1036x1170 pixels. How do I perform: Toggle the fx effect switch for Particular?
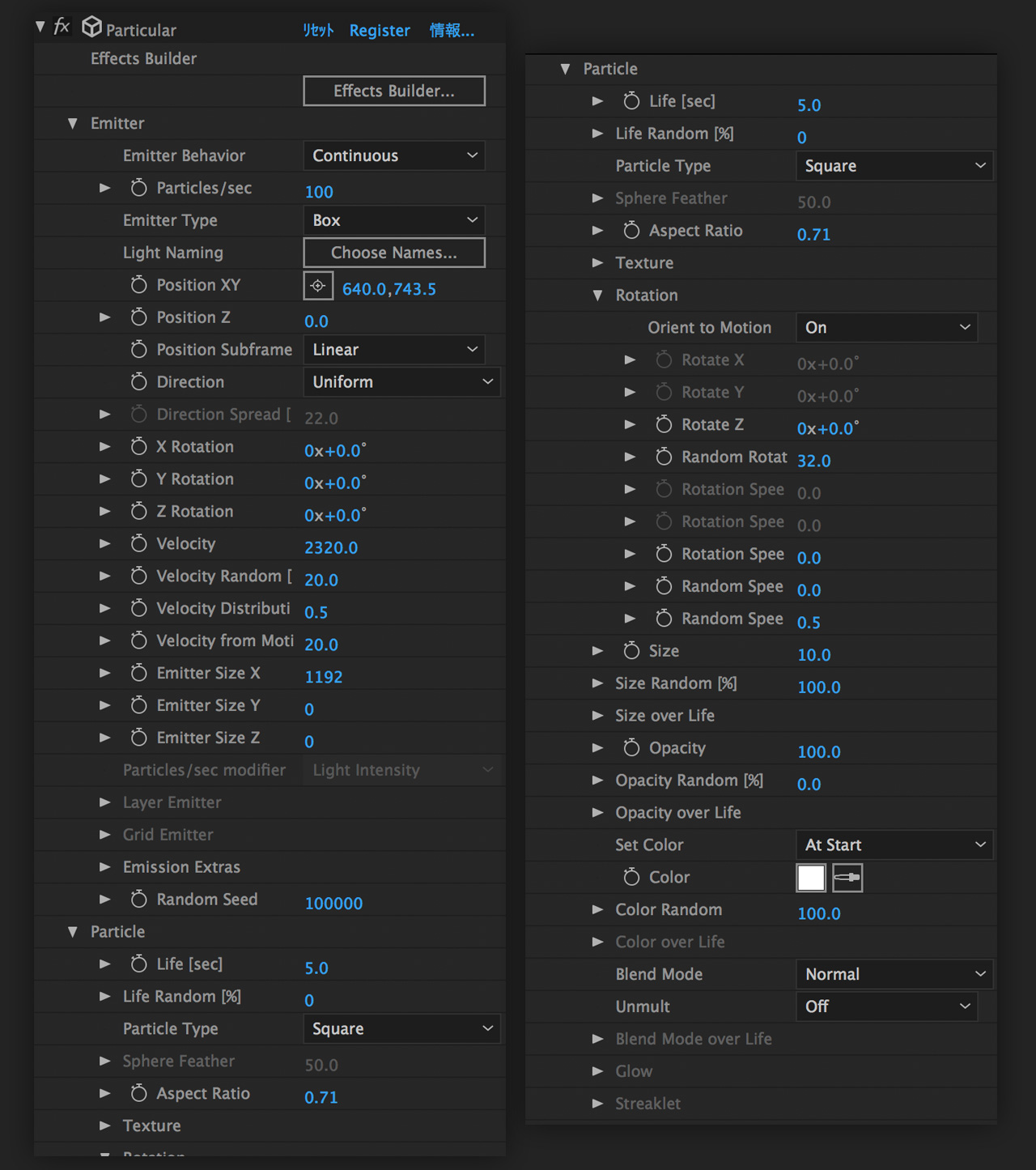tap(62, 27)
